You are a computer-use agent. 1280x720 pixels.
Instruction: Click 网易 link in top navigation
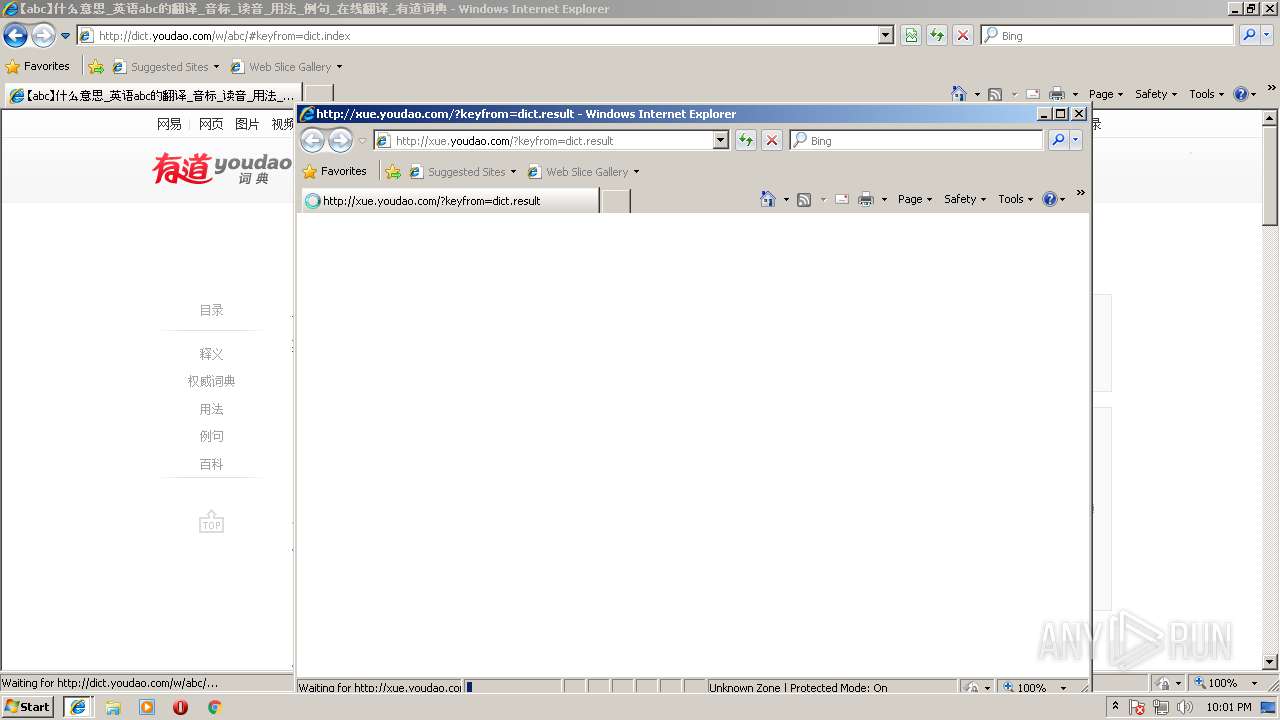tap(169, 124)
